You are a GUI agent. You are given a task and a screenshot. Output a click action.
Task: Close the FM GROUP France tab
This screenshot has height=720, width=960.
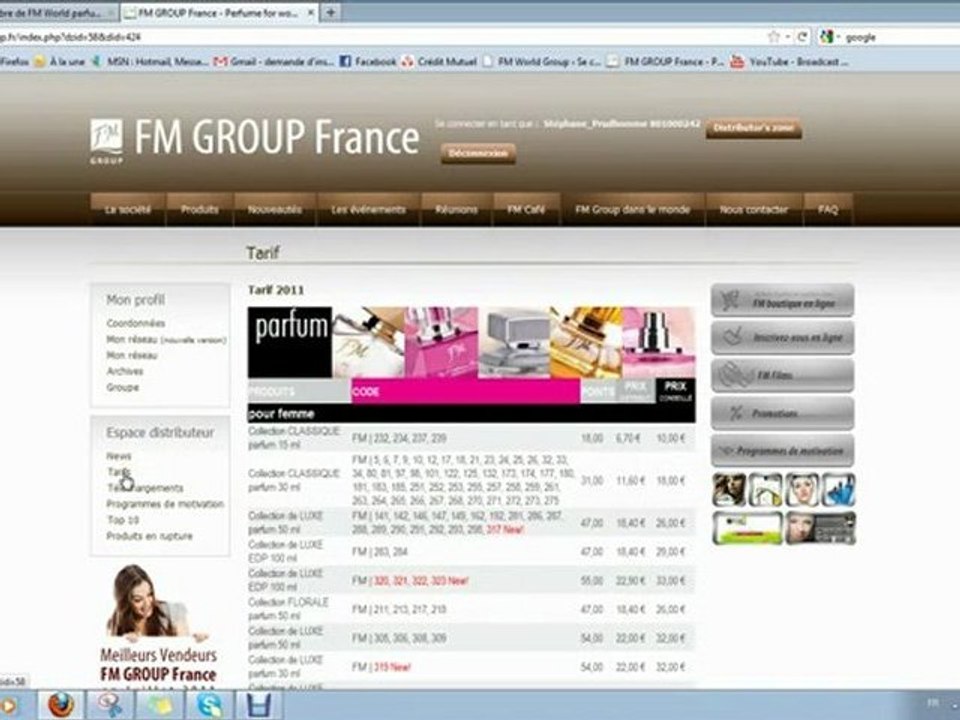tap(310, 12)
